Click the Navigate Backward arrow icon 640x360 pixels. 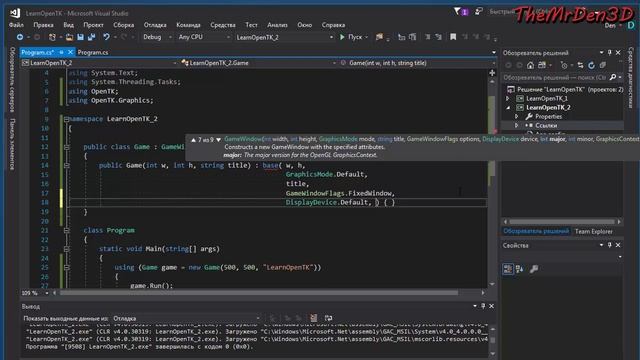(x=20, y=37)
